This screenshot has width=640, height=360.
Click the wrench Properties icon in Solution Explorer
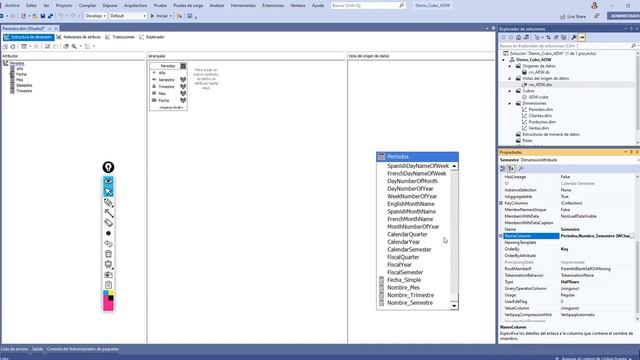point(574,37)
